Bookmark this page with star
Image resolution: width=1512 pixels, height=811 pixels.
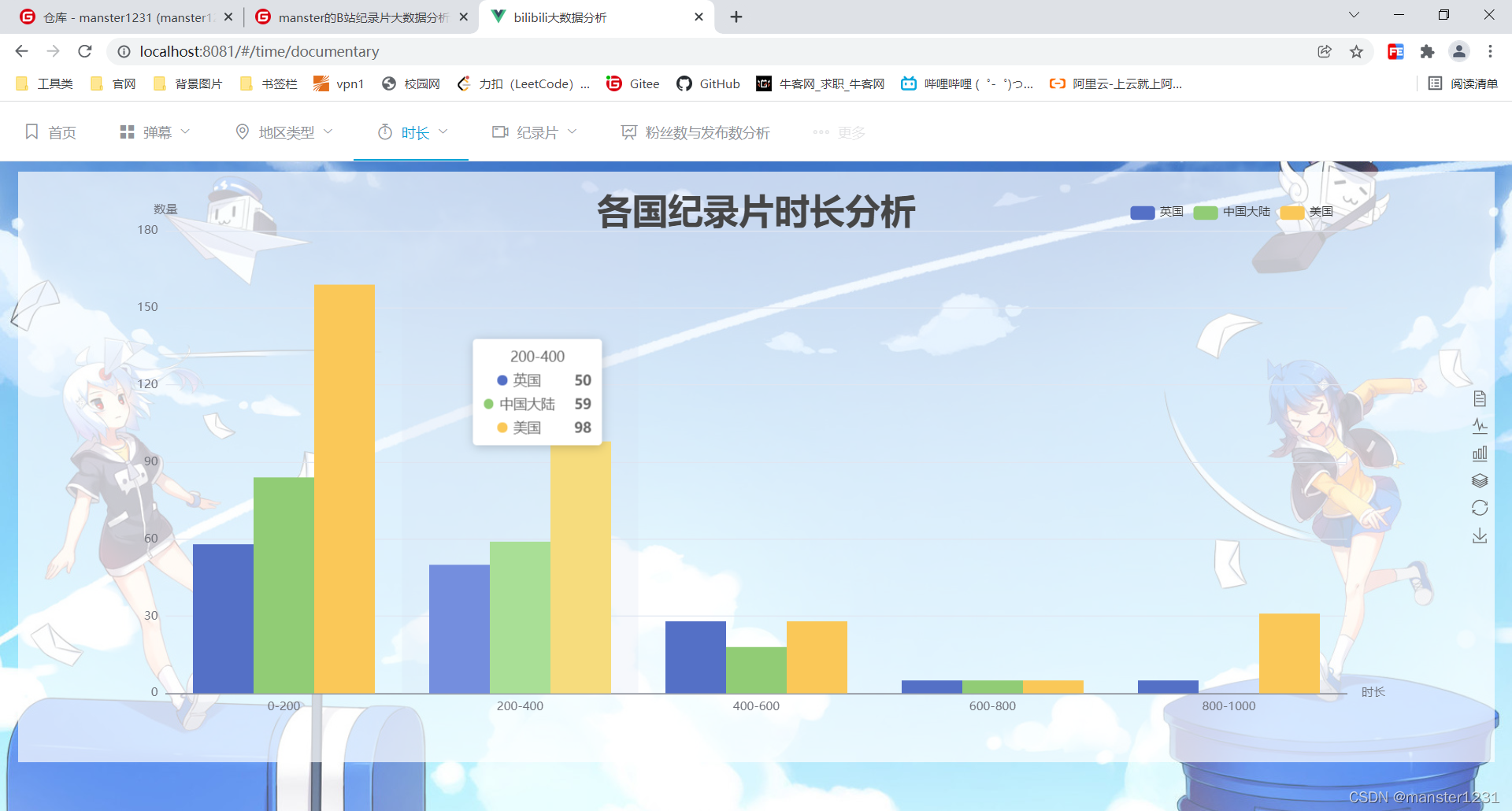(x=1356, y=51)
